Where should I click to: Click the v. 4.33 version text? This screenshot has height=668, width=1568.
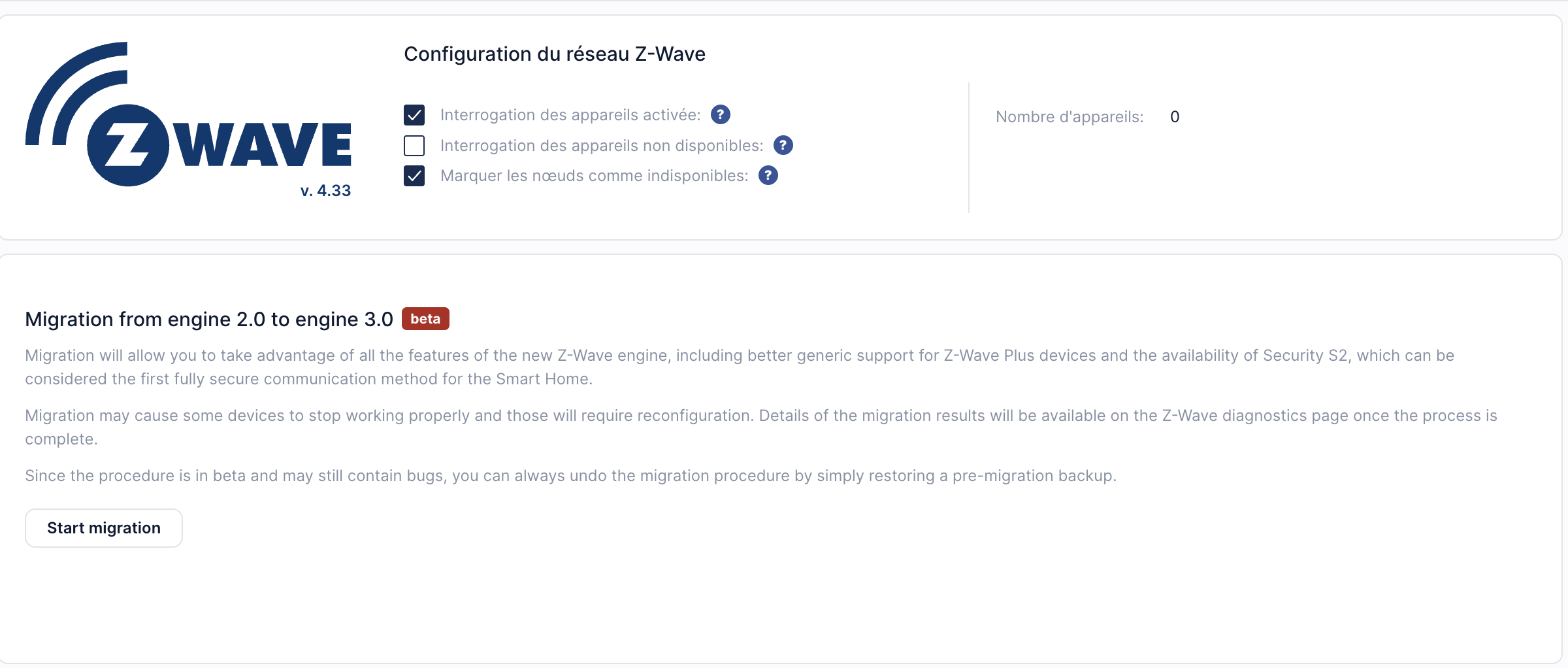pos(325,191)
